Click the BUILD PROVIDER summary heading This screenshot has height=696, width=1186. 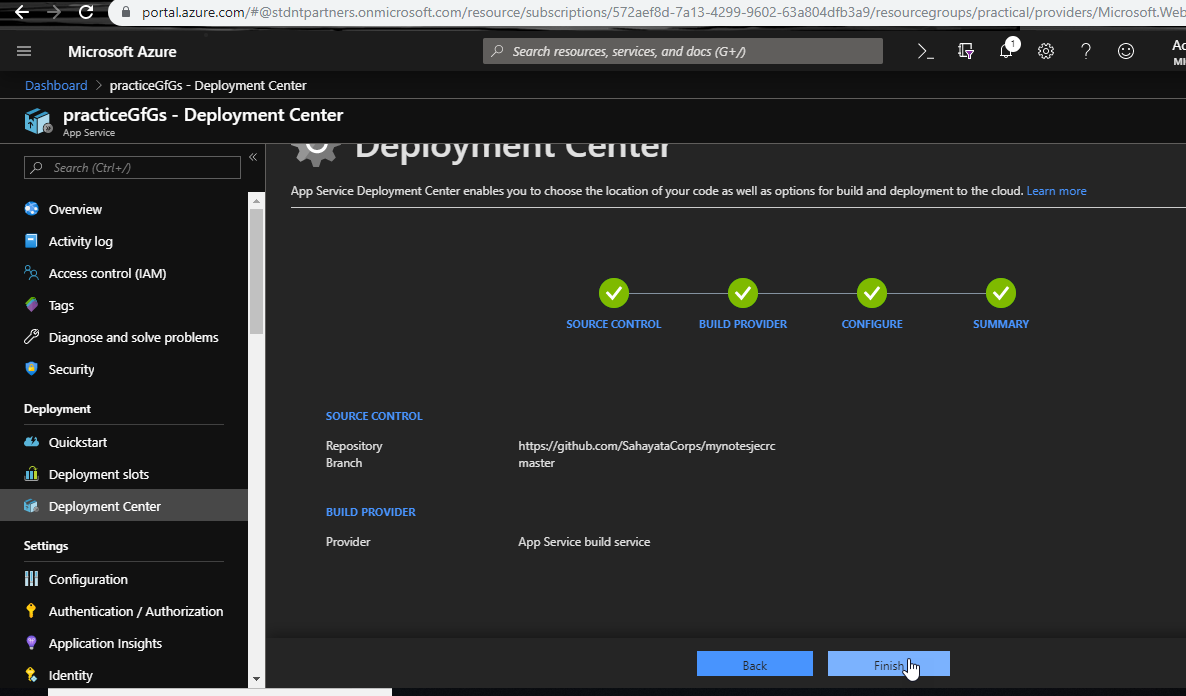(371, 512)
